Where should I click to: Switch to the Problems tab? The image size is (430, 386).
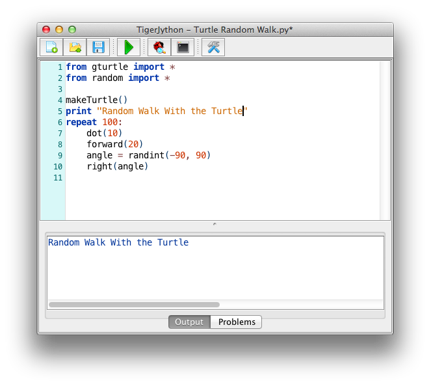(x=236, y=322)
